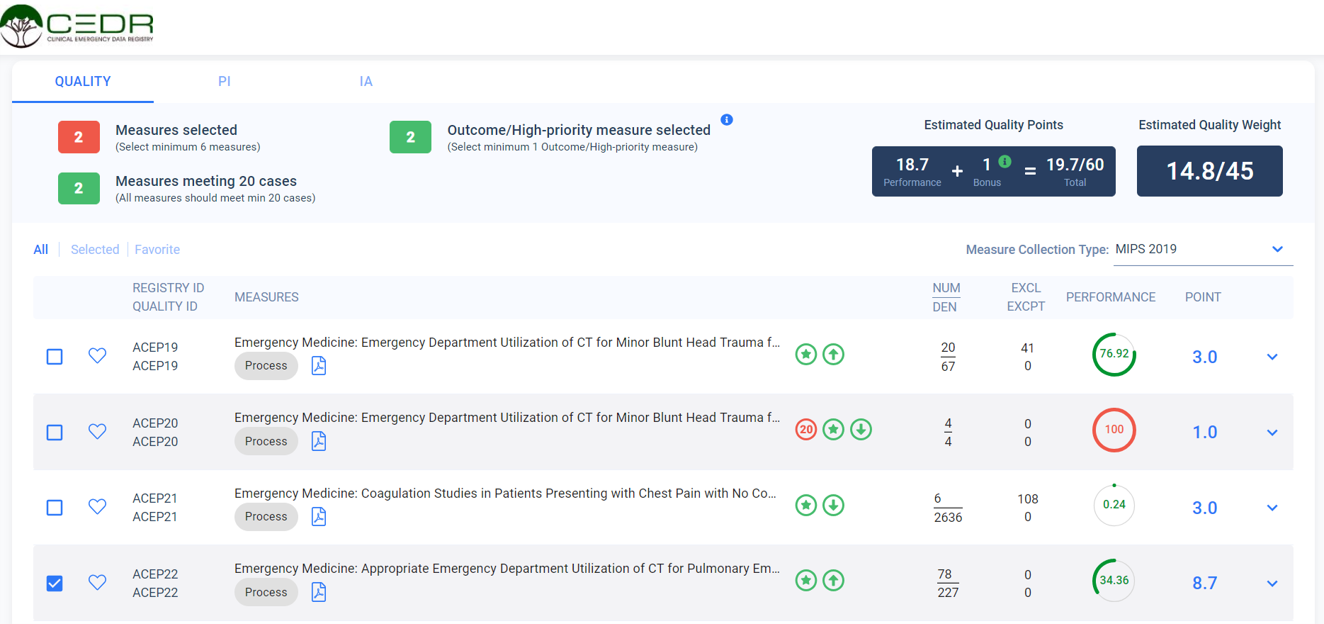Open the PDF document for ACEP22
Image resolution: width=1324 pixels, height=624 pixels.
click(x=319, y=592)
